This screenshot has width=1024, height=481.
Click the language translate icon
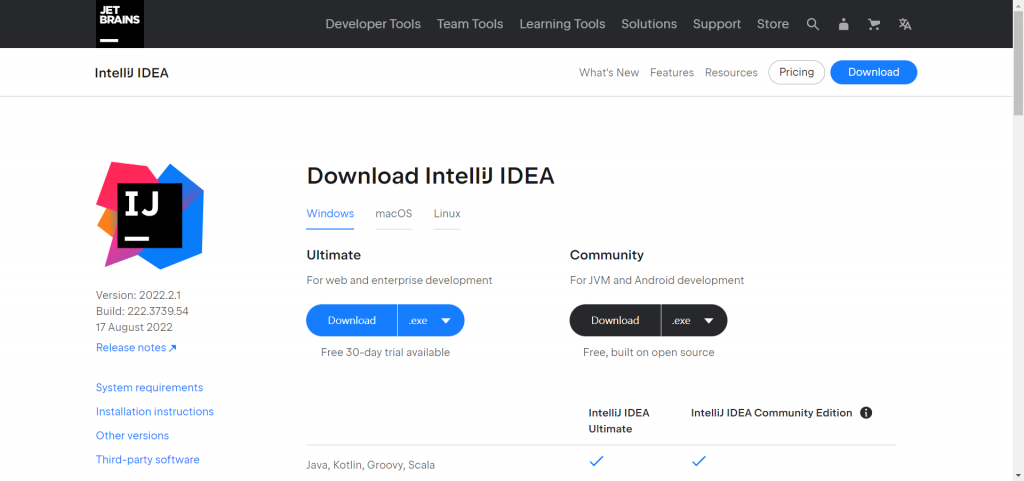[904, 24]
